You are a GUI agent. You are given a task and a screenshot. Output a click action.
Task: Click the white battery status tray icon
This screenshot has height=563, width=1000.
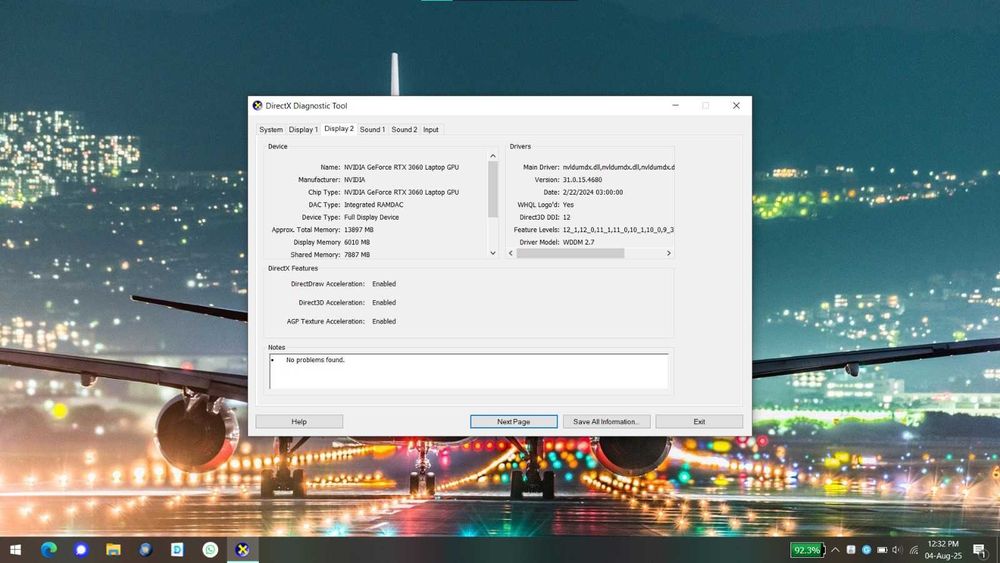882,550
